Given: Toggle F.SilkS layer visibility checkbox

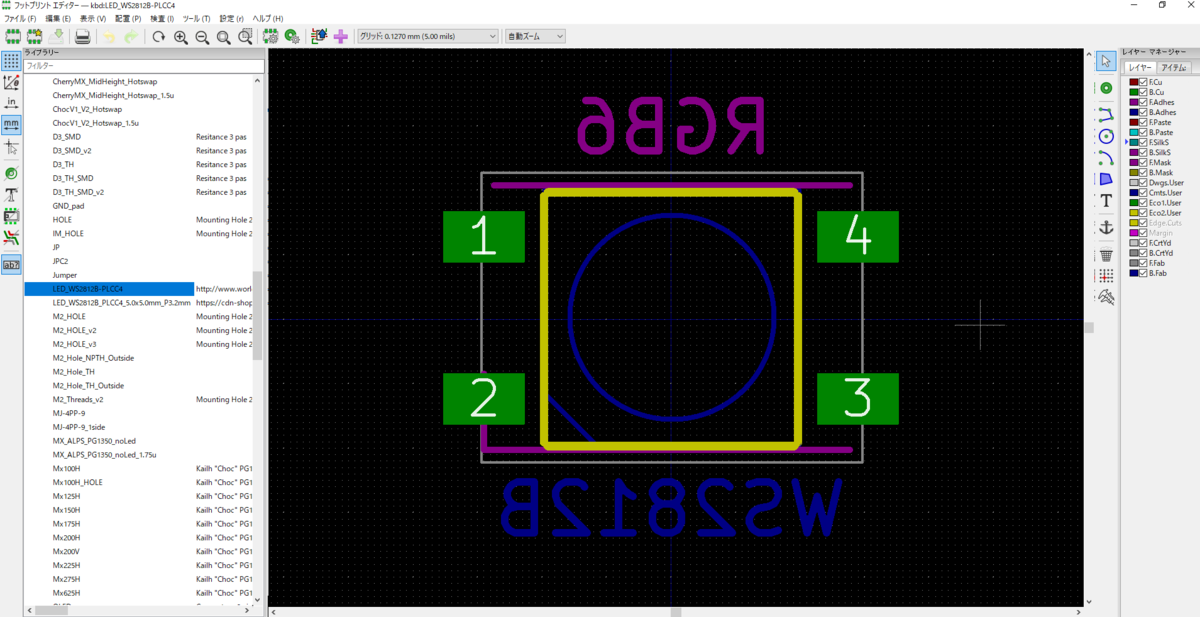Looking at the screenshot, I should [x=1143, y=142].
